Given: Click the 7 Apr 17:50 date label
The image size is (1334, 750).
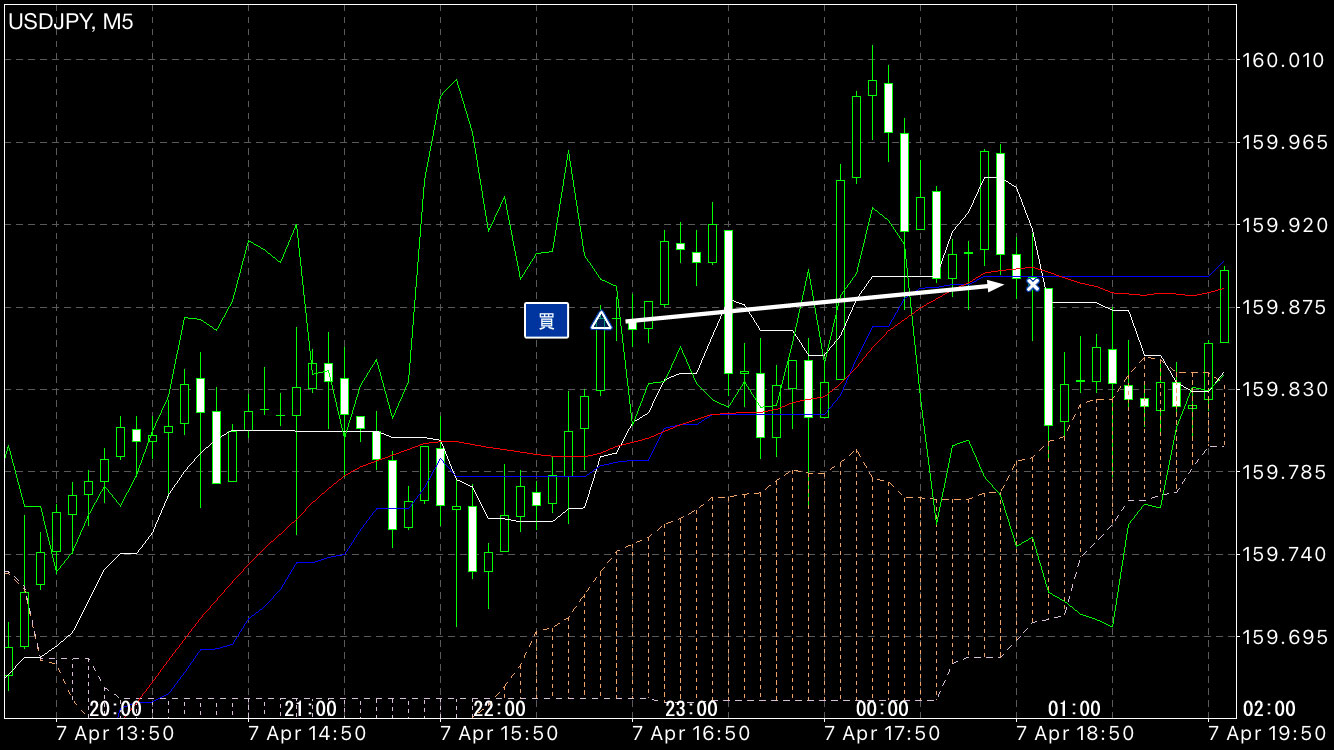Looking at the screenshot, I should pos(883,734).
